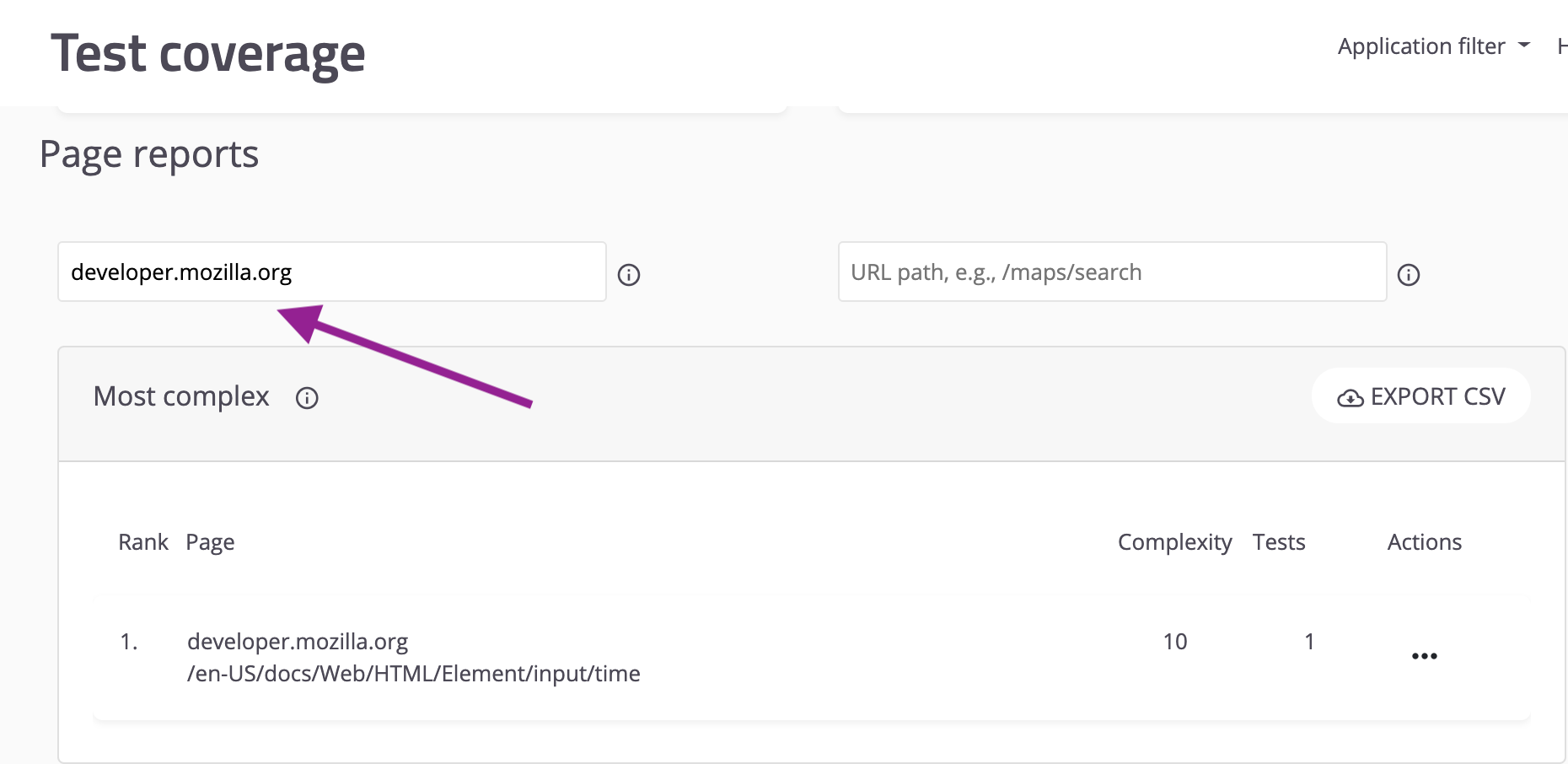Click the Tests column header
1568x764 pixels.
click(x=1279, y=542)
